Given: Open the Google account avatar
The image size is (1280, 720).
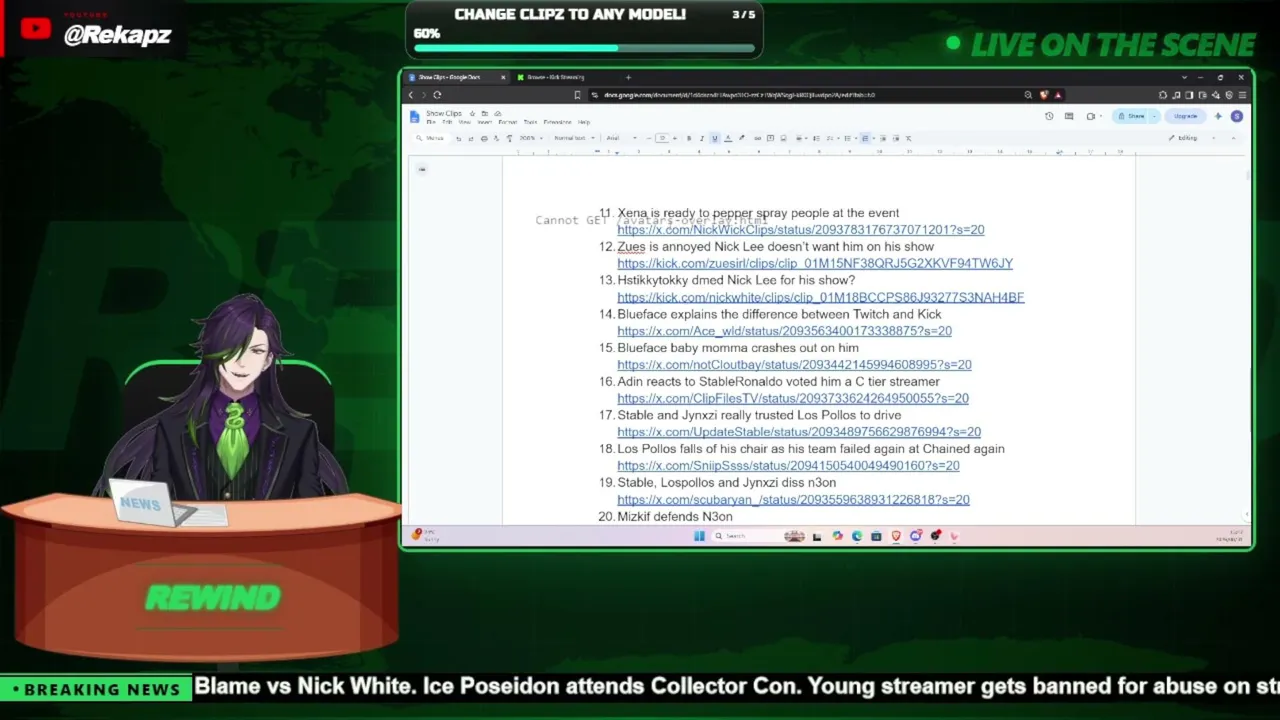Looking at the screenshot, I should pyautogui.click(x=1237, y=116).
